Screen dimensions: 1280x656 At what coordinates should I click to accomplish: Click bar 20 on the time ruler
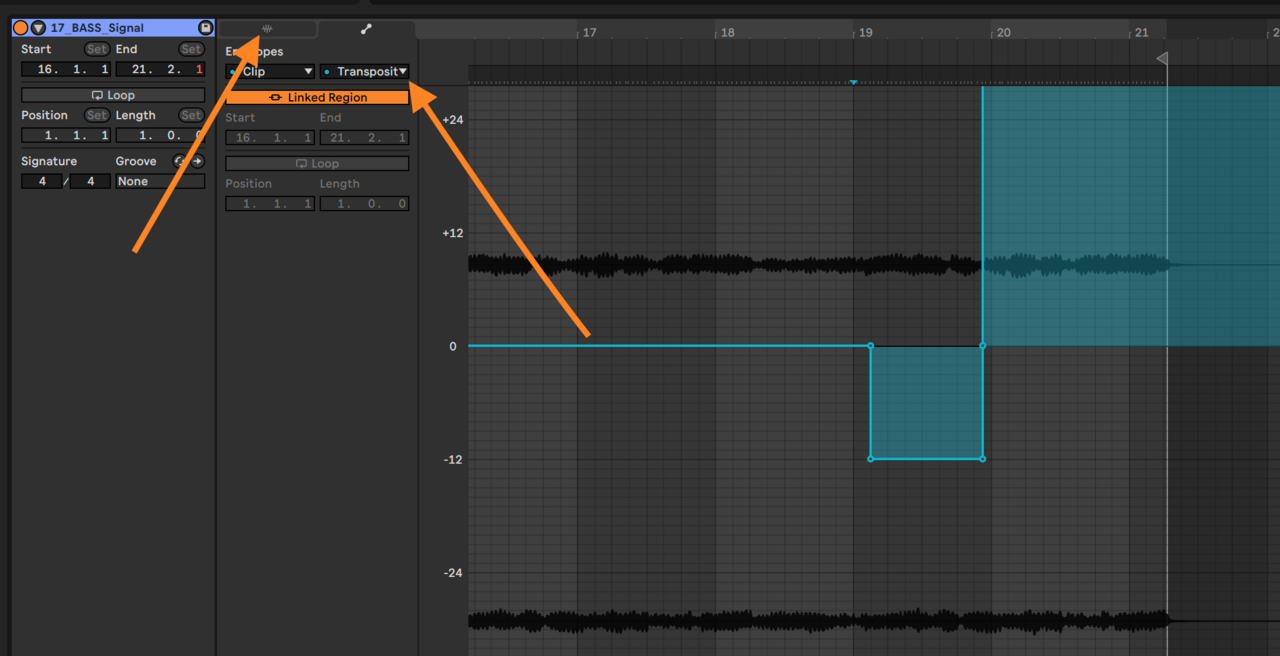1003,32
